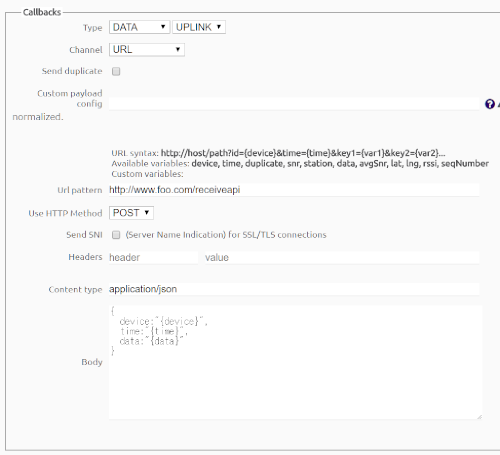Image resolution: width=500 pixels, height=455 pixels.
Task: Click the Url pattern input field
Action: [x=294, y=190]
